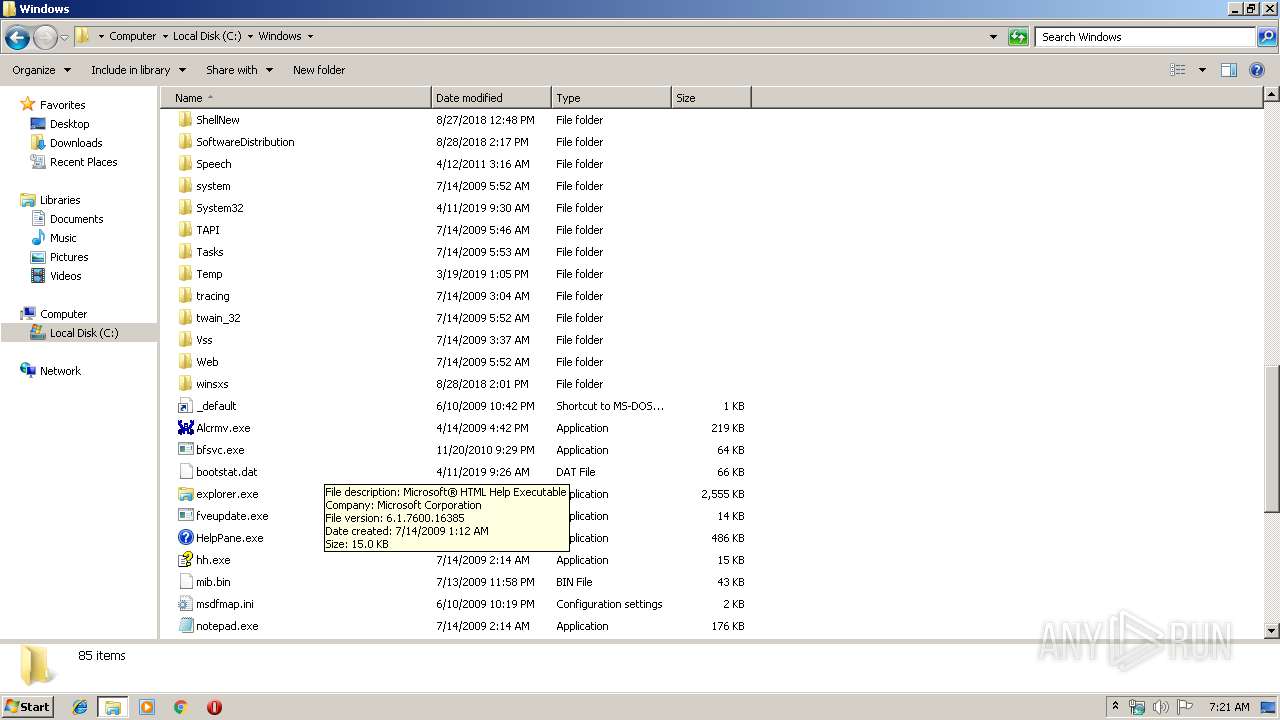Open the Videos library
Viewport: 1280px width, 720px height.
click(65, 276)
